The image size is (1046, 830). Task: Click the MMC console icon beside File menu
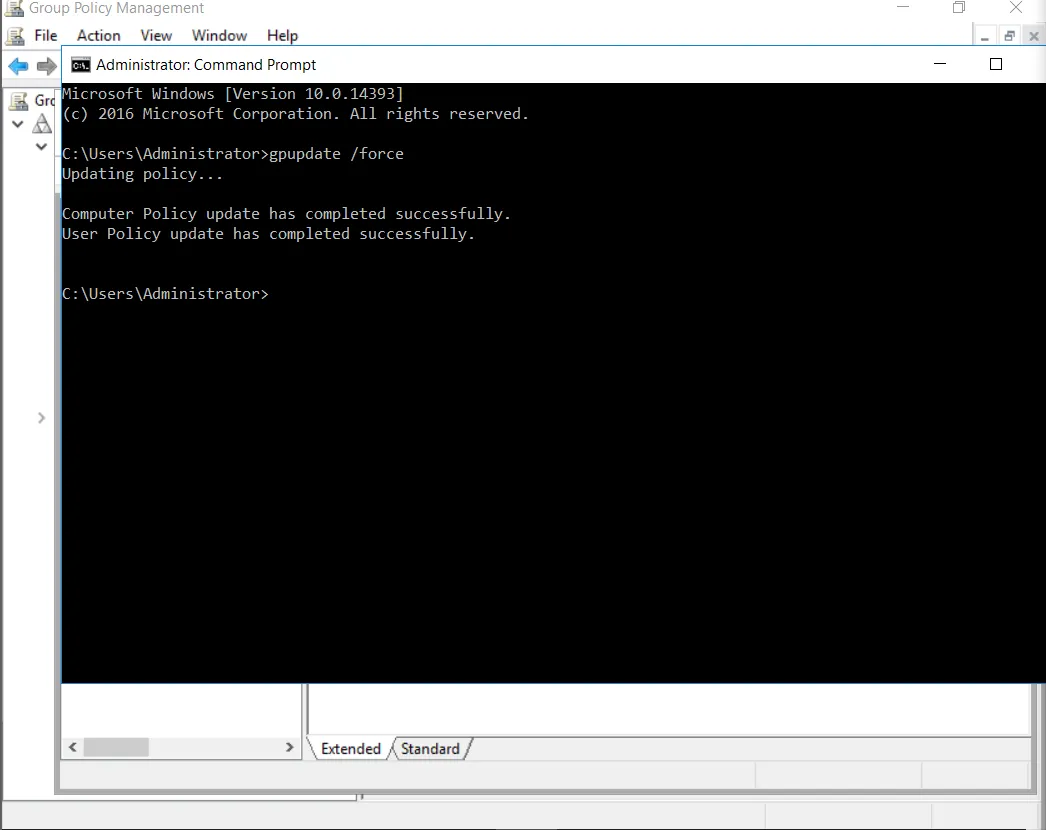15,36
